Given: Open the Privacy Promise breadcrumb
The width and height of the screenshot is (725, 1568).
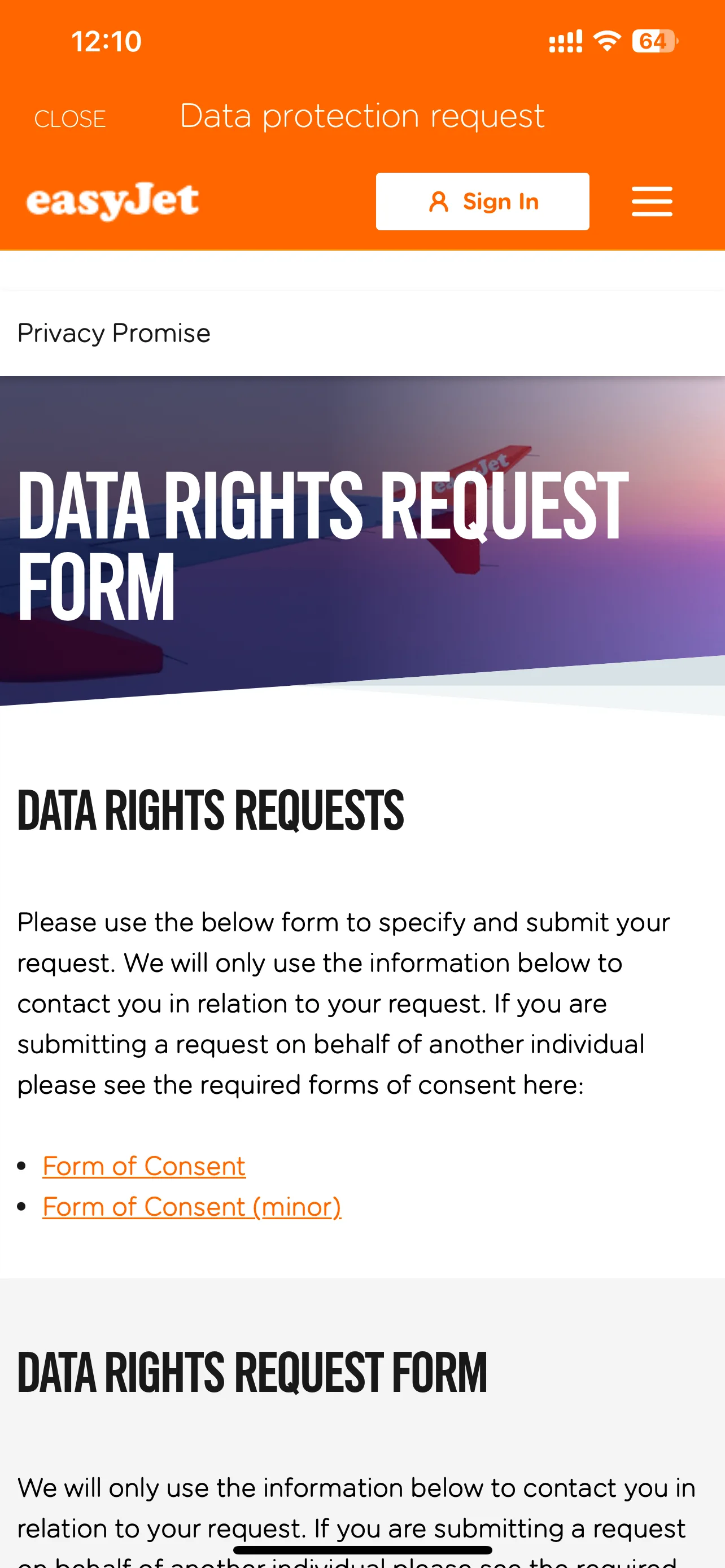Looking at the screenshot, I should click(114, 333).
